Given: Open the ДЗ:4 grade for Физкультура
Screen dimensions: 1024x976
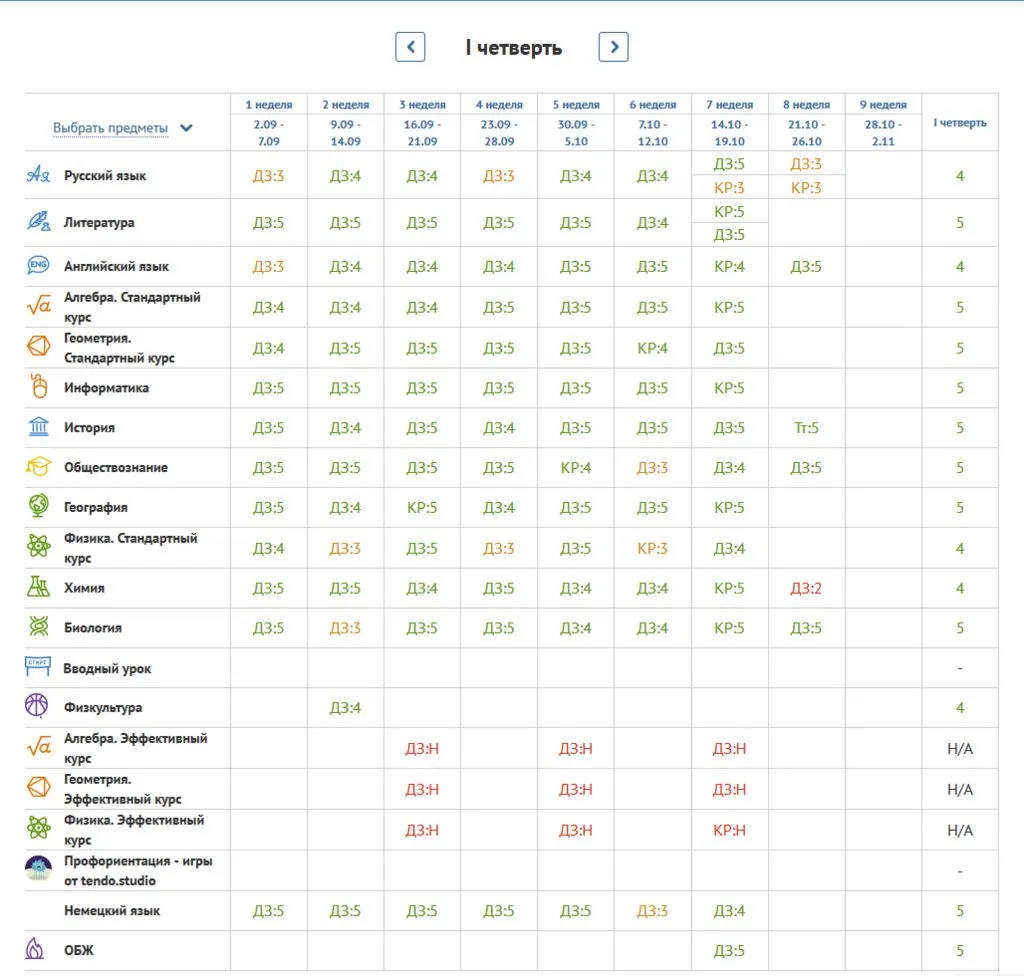Looking at the screenshot, I should point(345,708).
